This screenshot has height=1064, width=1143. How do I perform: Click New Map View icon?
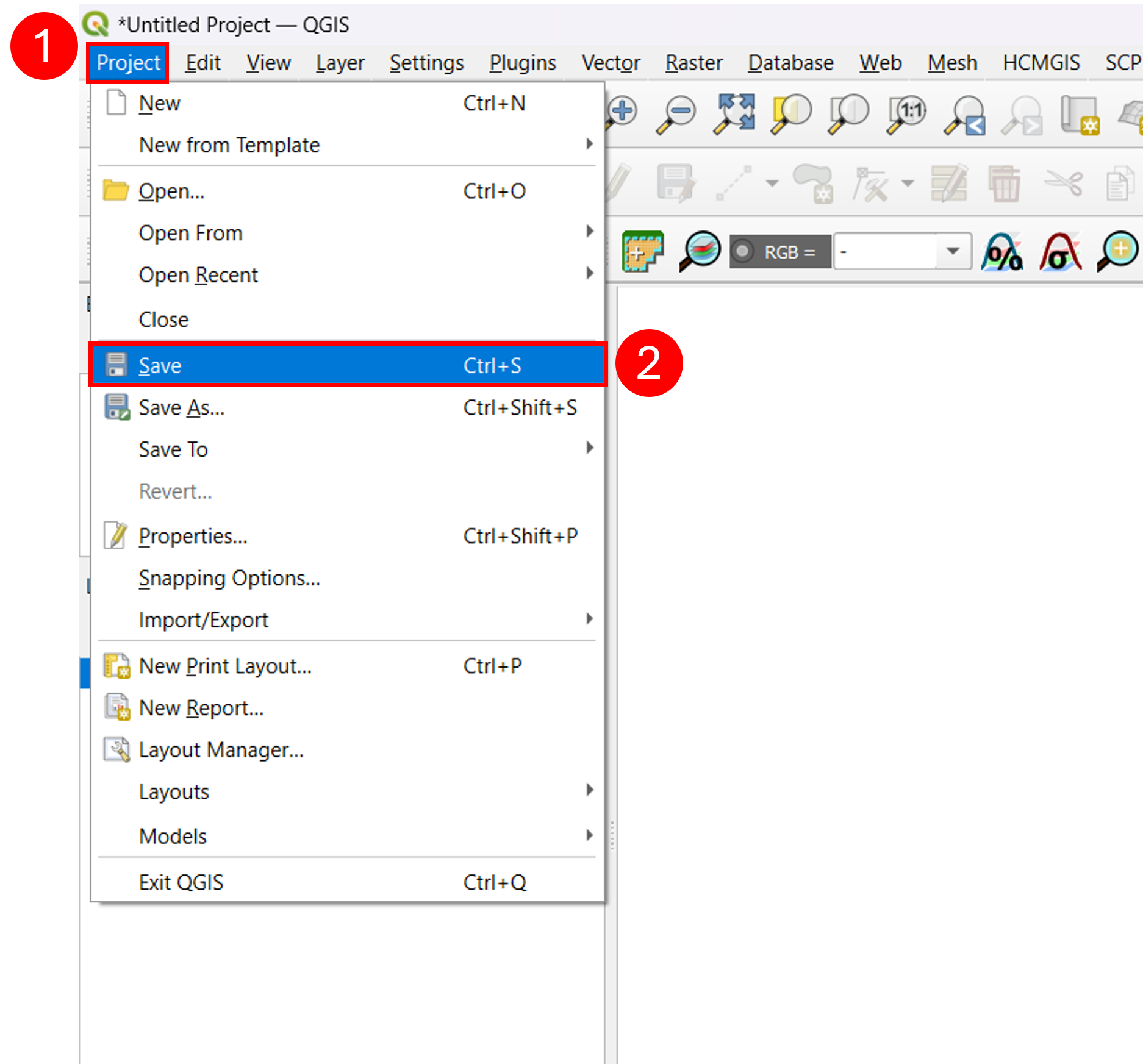(x=1080, y=115)
